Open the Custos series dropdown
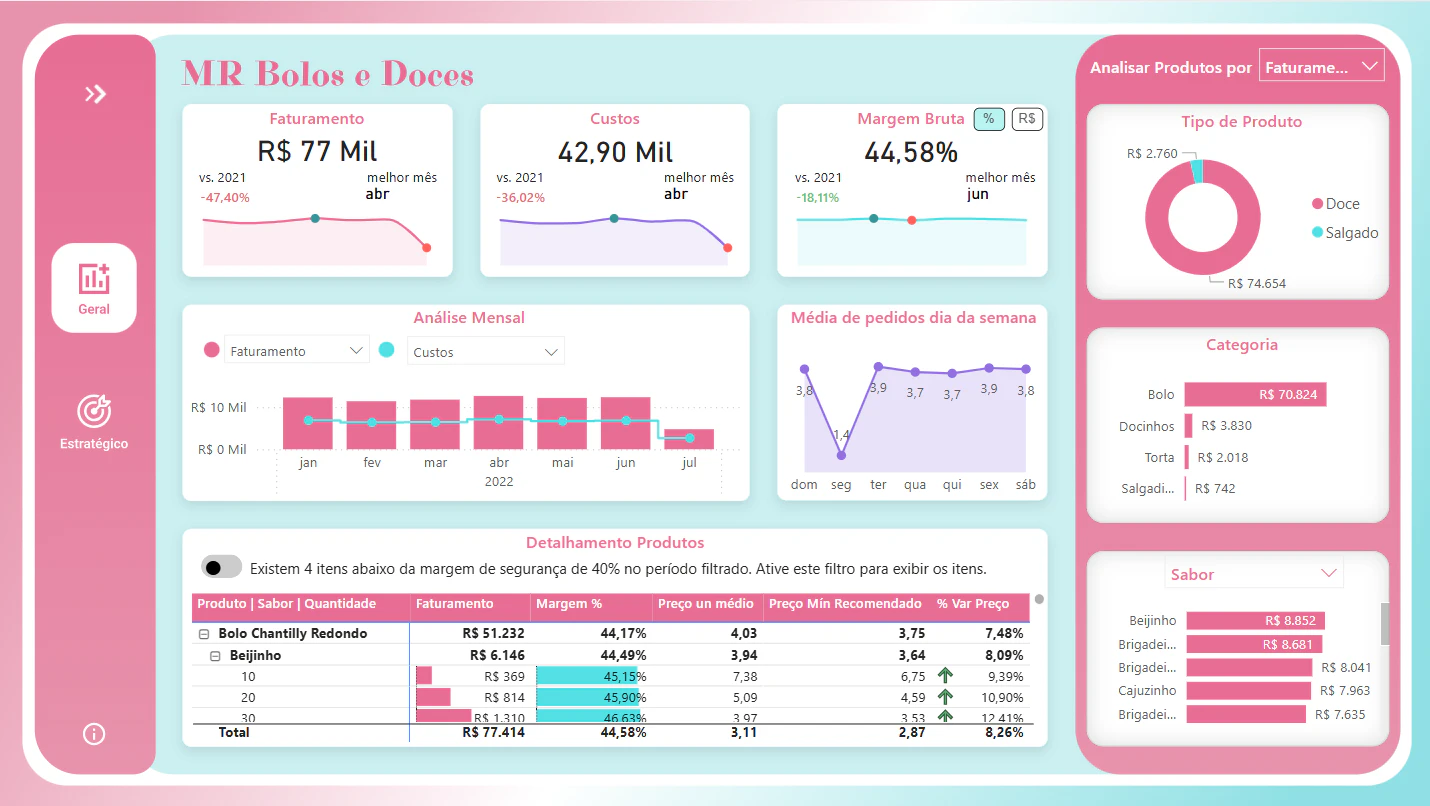The height and width of the screenshot is (806, 1430). click(485, 351)
